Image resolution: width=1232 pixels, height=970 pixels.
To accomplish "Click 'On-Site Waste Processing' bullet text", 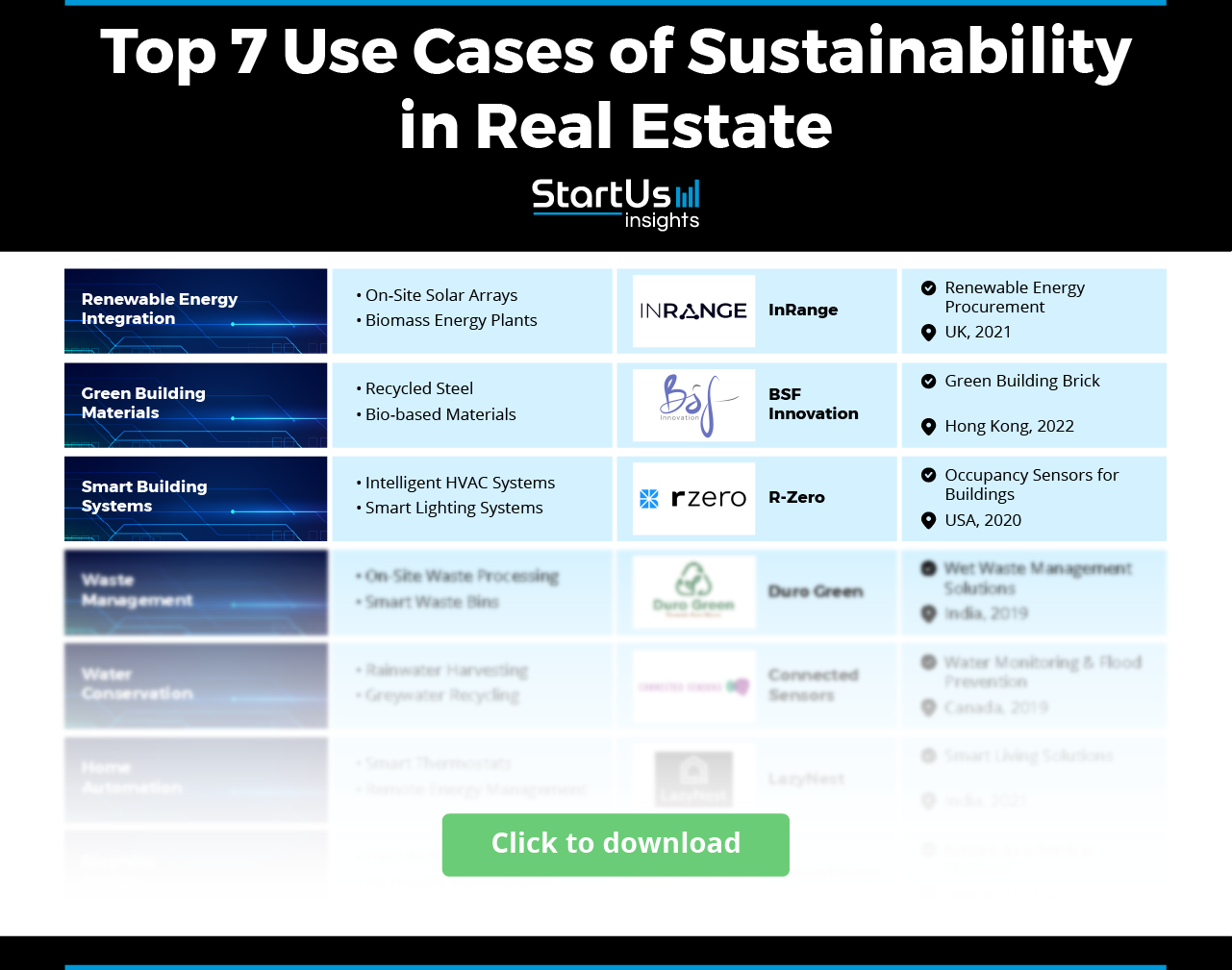I will [x=462, y=576].
